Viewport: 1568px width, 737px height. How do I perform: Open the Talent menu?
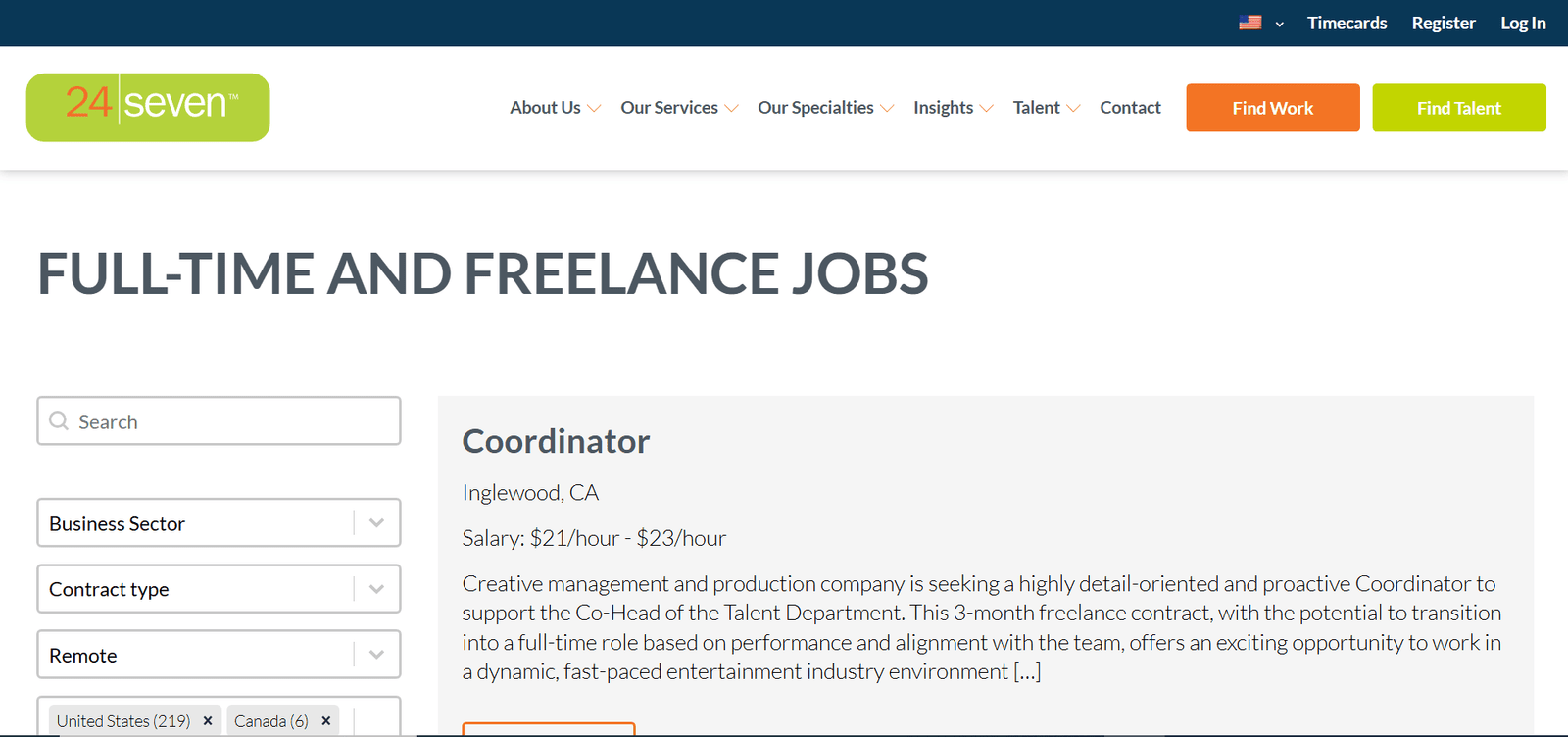pyautogui.click(x=1047, y=108)
